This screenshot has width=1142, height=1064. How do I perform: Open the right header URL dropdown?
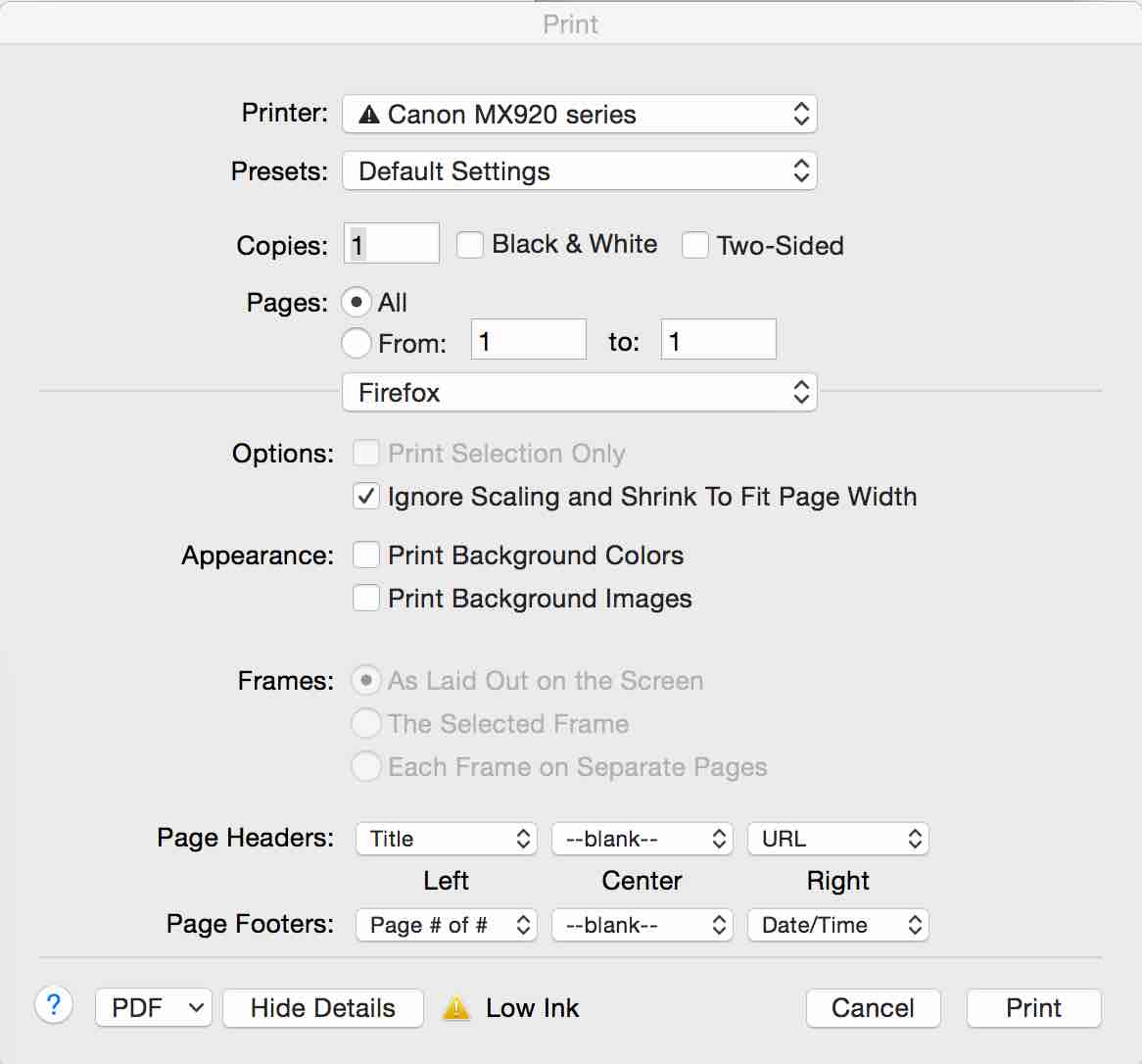coord(837,839)
